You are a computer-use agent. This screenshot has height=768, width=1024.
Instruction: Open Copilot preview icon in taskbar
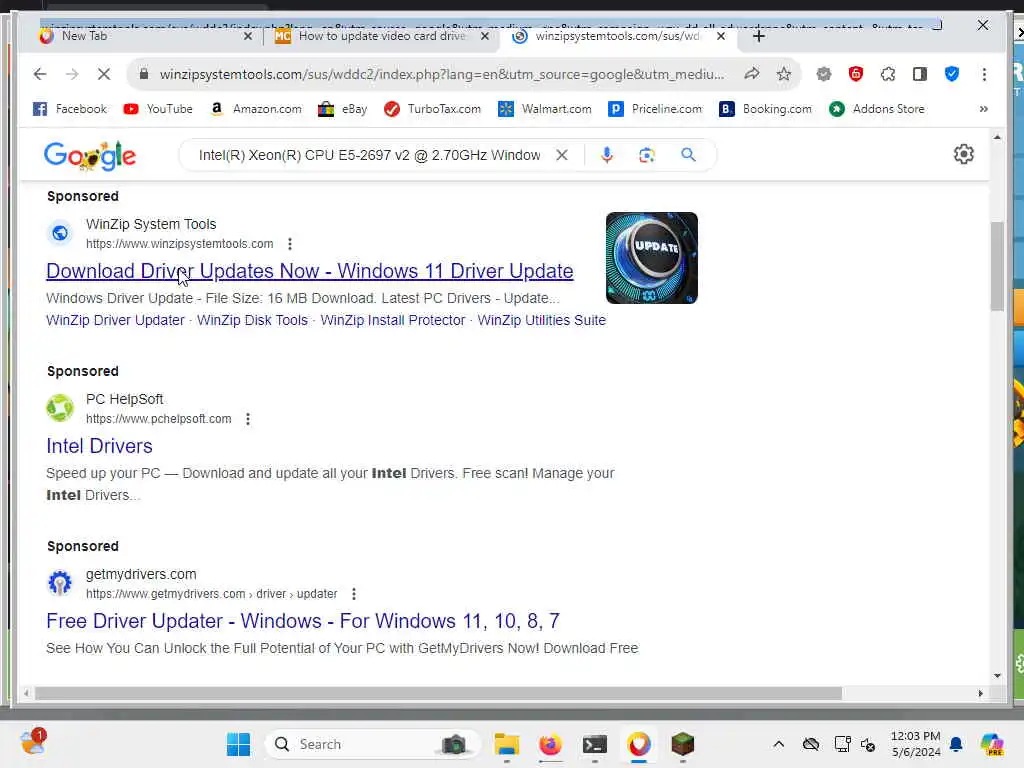(x=991, y=744)
